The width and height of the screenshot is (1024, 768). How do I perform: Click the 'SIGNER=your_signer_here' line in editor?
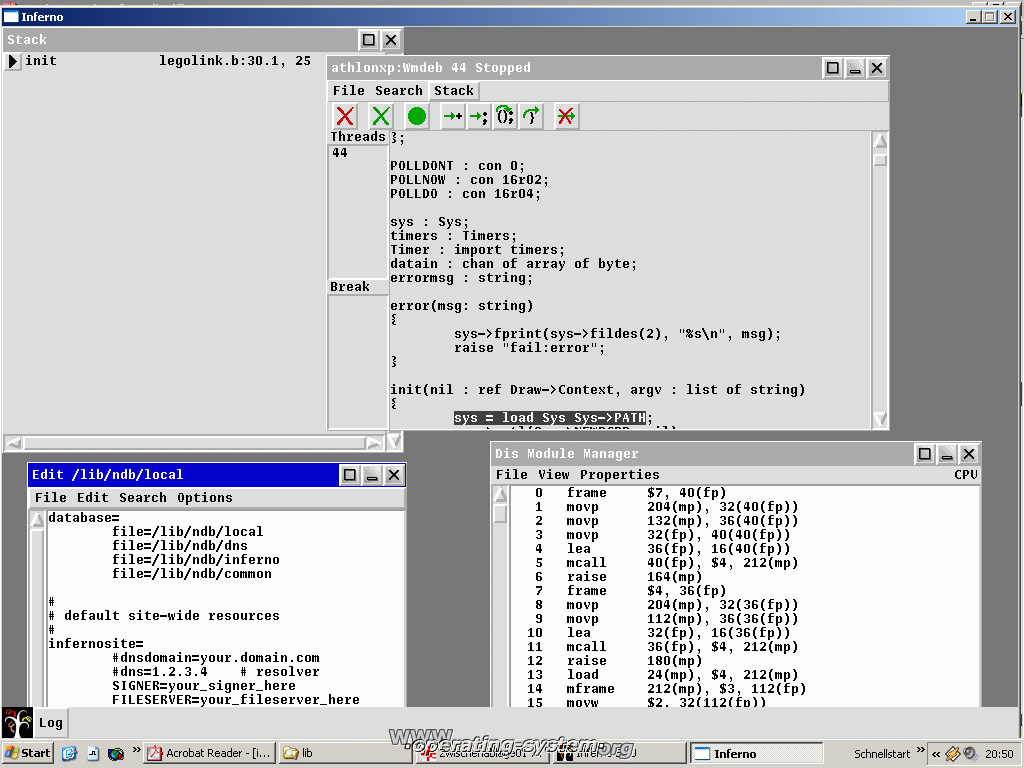point(203,686)
